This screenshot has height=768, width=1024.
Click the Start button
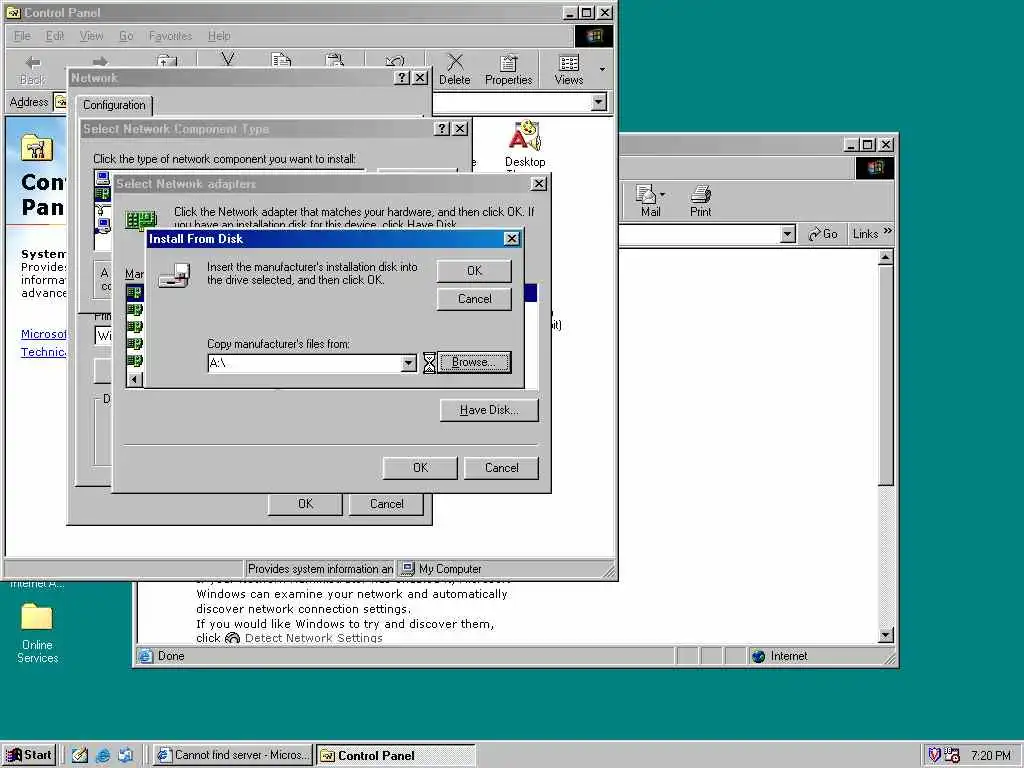pyautogui.click(x=29, y=755)
